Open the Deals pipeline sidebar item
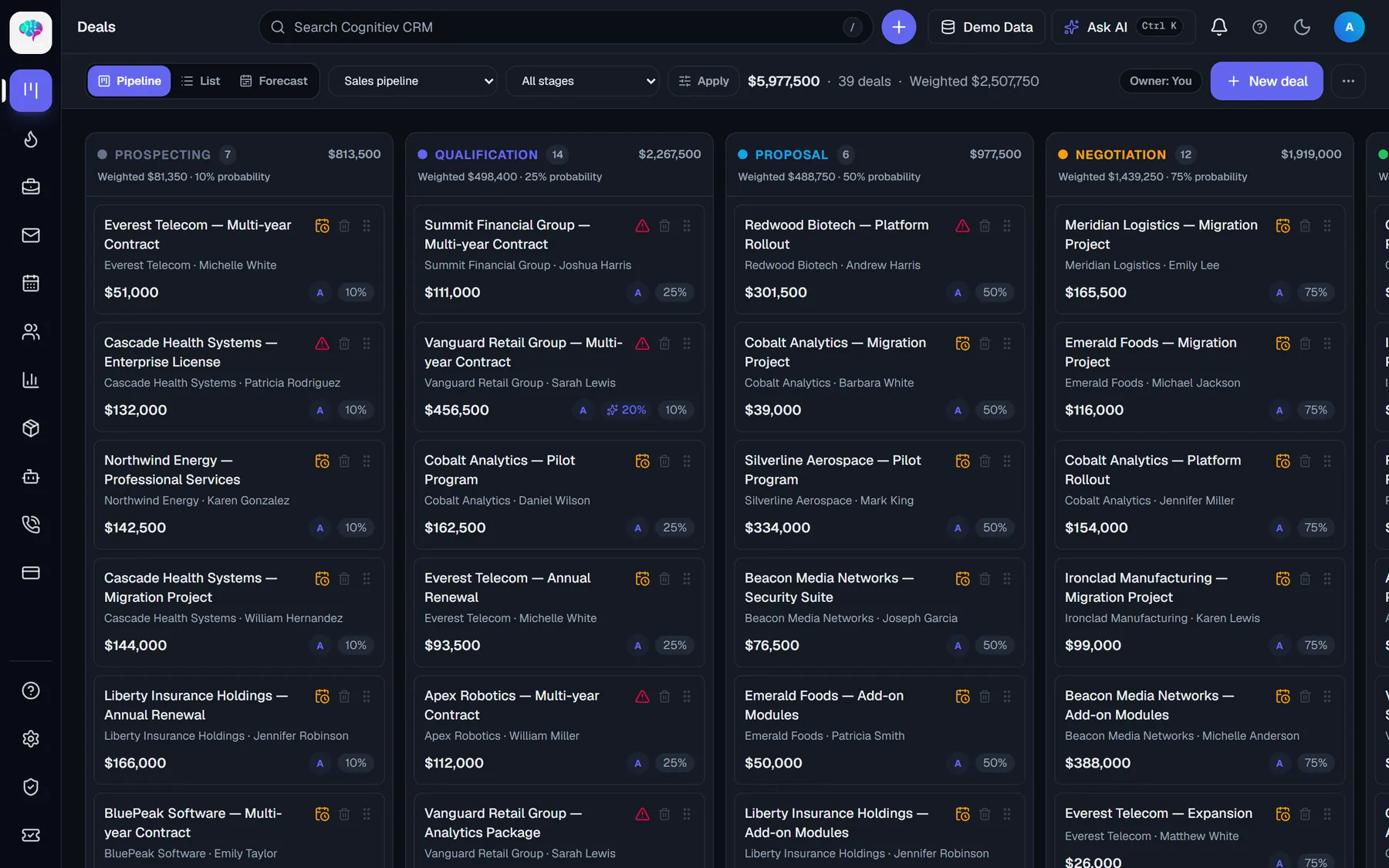The width and height of the screenshot is (1389, 868). click(x=31, y=90)
